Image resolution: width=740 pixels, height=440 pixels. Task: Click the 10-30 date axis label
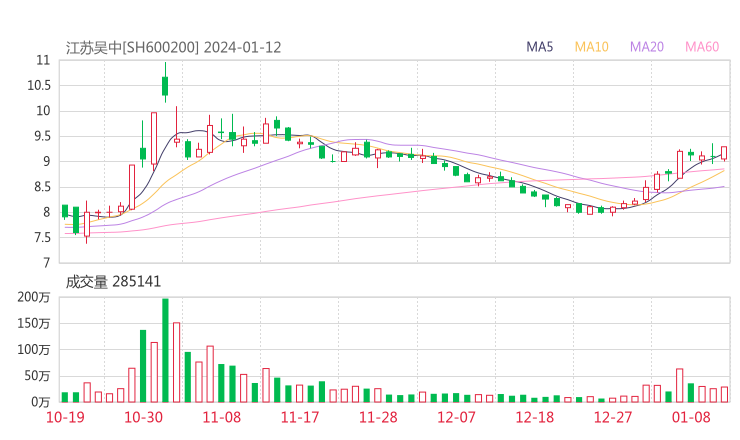click(x=143, y=417)
